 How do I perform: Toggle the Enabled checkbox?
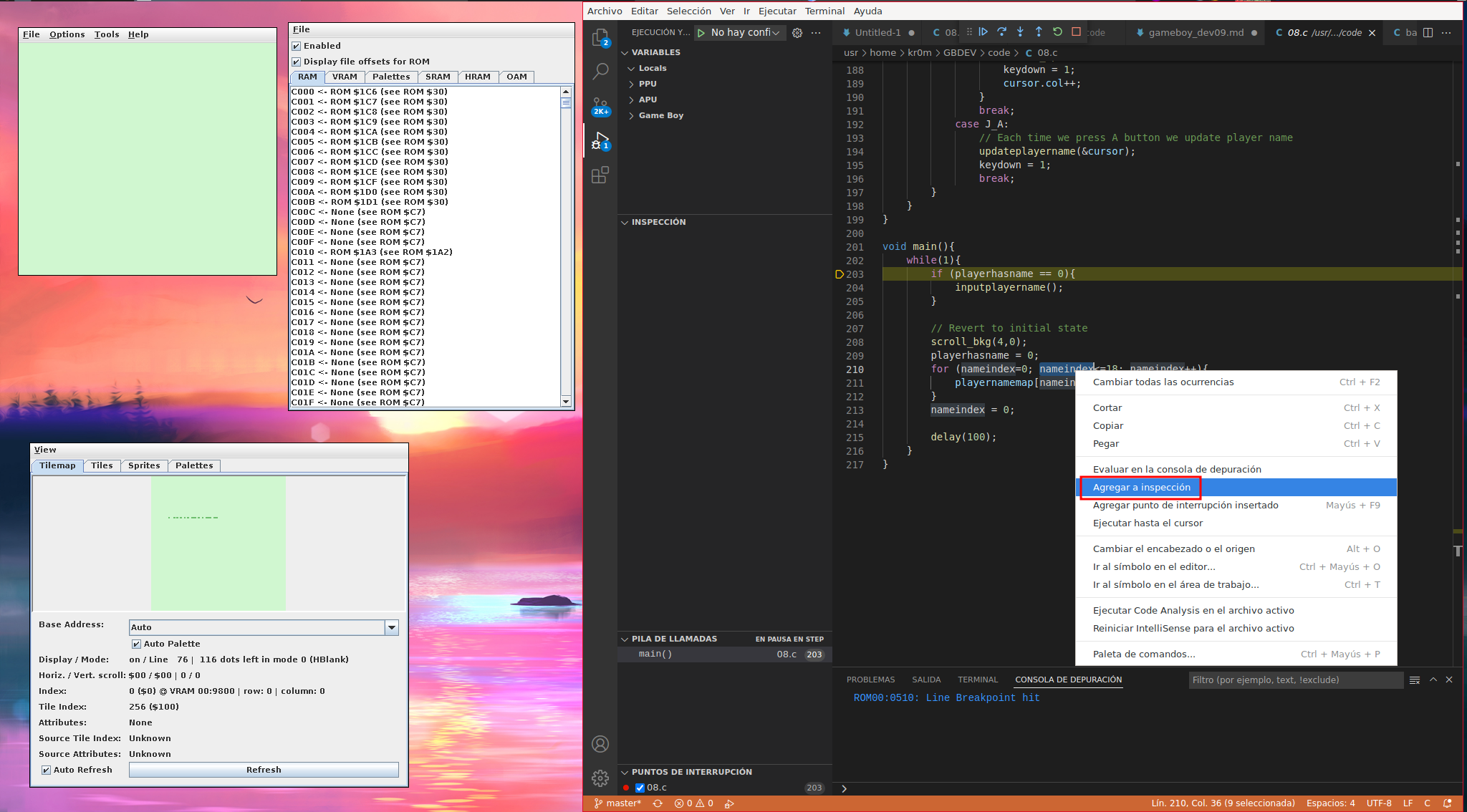point(297,46)
